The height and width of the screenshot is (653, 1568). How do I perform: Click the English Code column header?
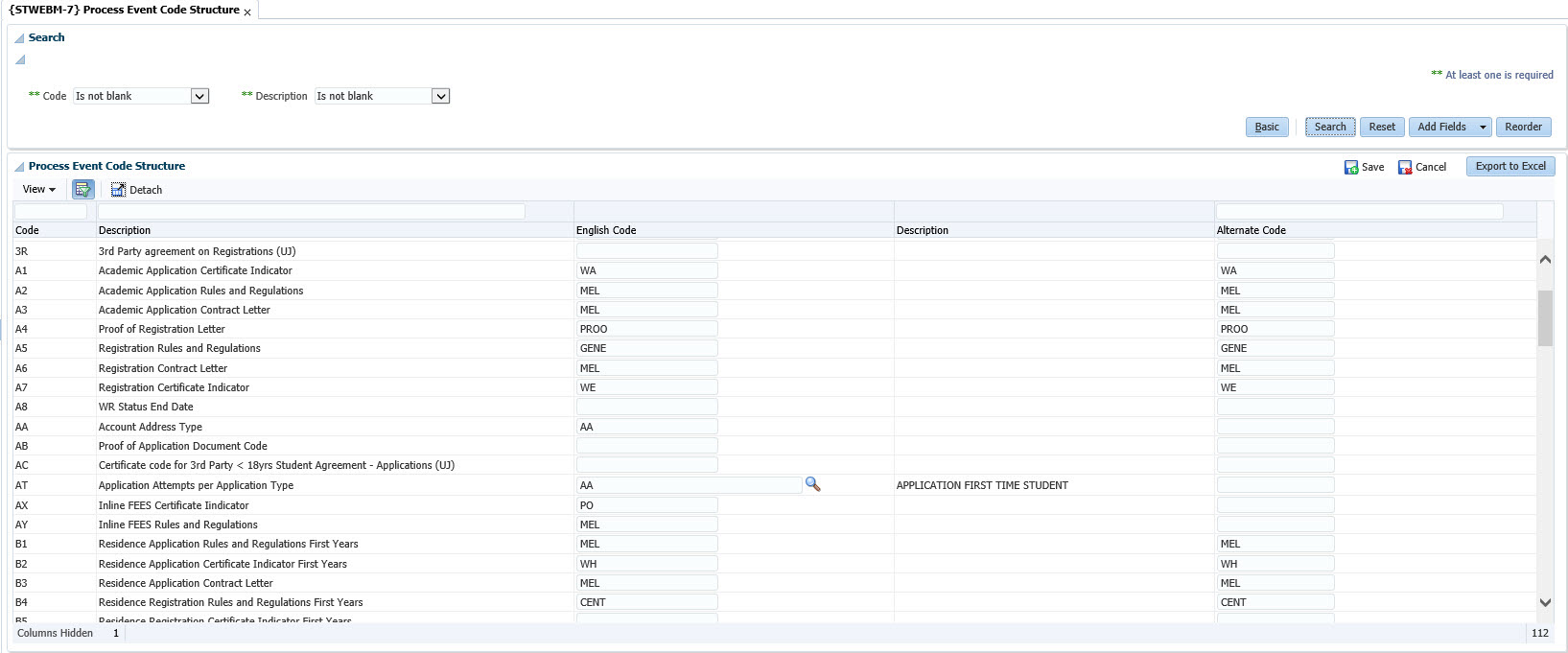pyautogui.click(x=606, y=230)
